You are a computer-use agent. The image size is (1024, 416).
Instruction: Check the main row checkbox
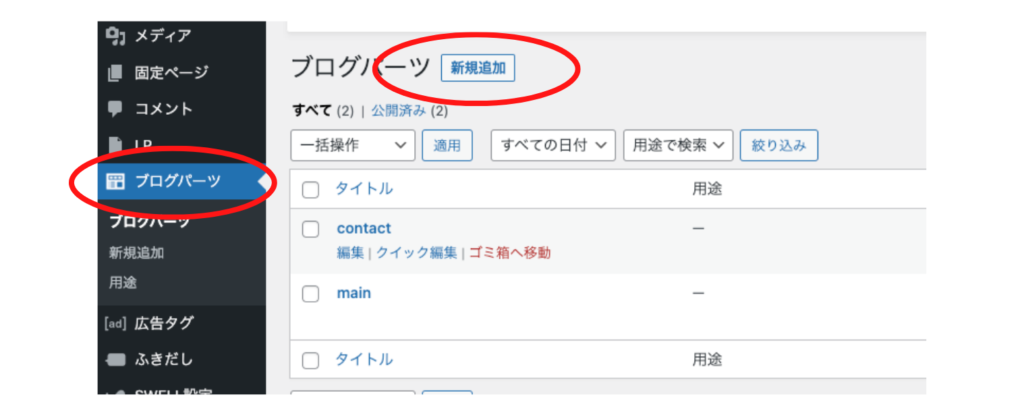(x=310, y=294)
